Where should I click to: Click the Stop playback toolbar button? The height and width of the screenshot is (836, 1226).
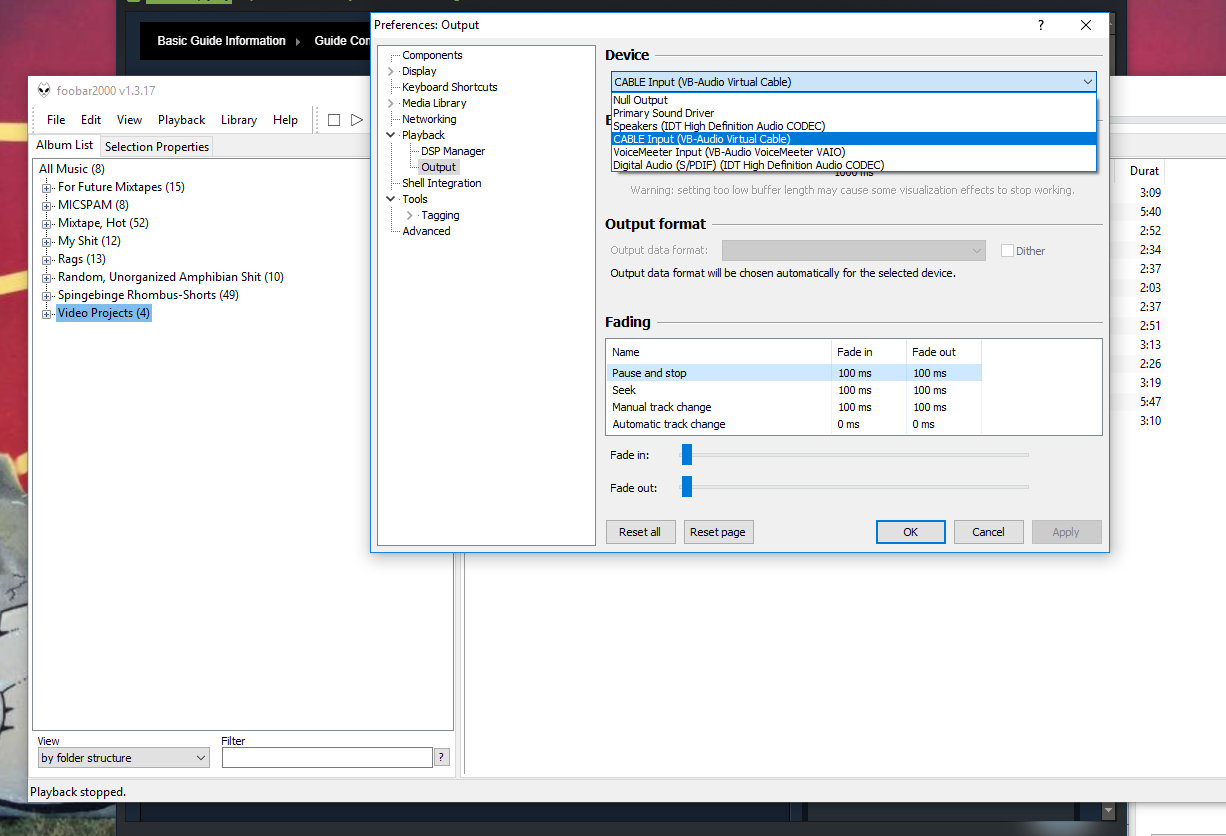click(334, 120)
